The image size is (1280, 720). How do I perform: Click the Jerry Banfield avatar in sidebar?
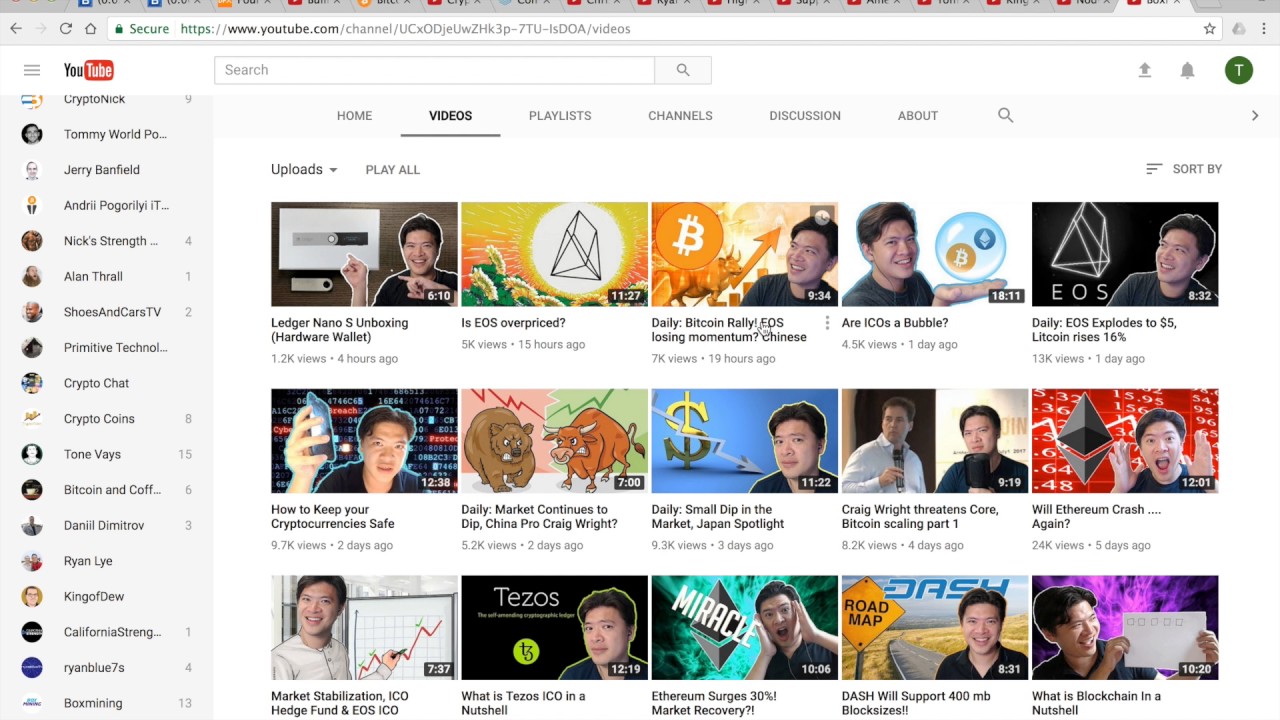(x=32, y=170)
